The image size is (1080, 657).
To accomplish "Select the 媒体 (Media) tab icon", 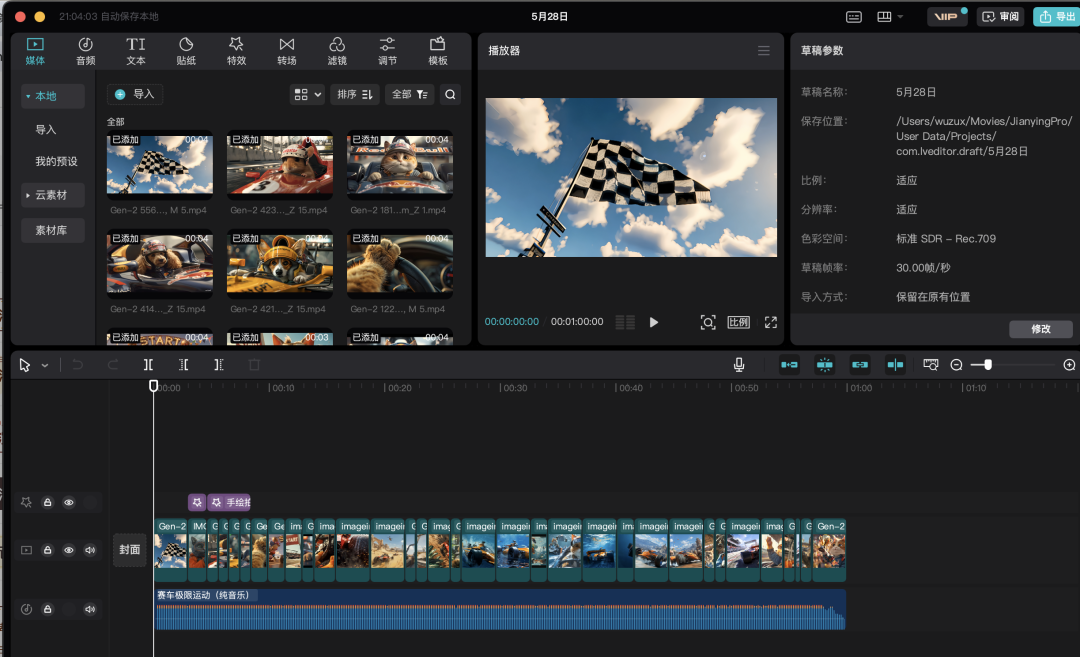I will 35,45.
